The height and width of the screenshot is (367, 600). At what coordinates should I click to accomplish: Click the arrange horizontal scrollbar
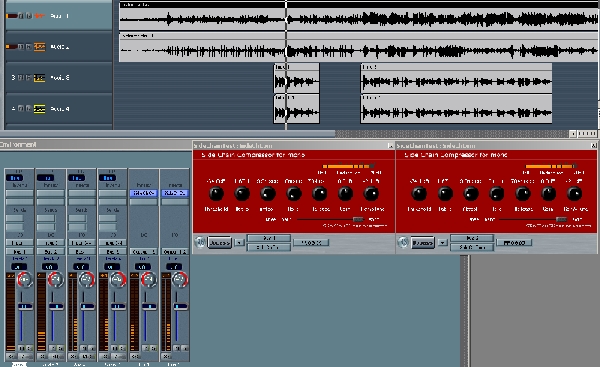coord(168,134)
